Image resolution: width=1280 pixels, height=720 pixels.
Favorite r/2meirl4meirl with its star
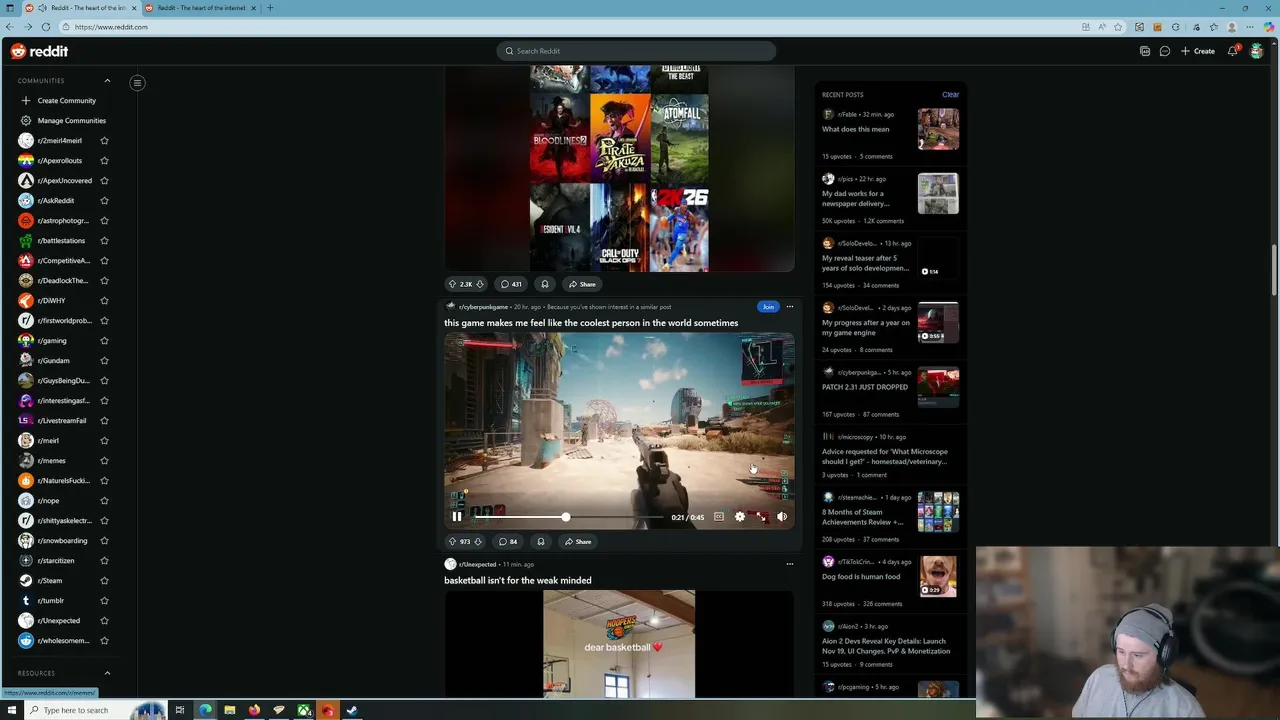[x=104, y=141]
